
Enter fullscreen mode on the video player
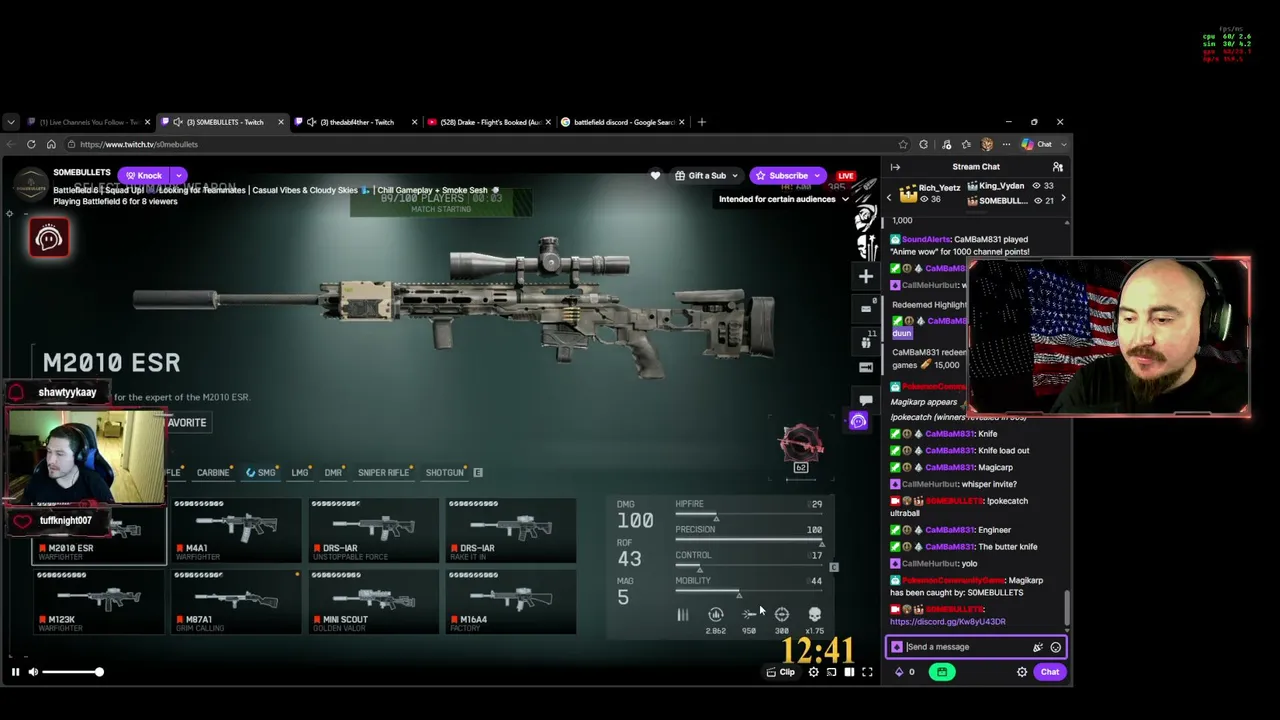(867, 672)
